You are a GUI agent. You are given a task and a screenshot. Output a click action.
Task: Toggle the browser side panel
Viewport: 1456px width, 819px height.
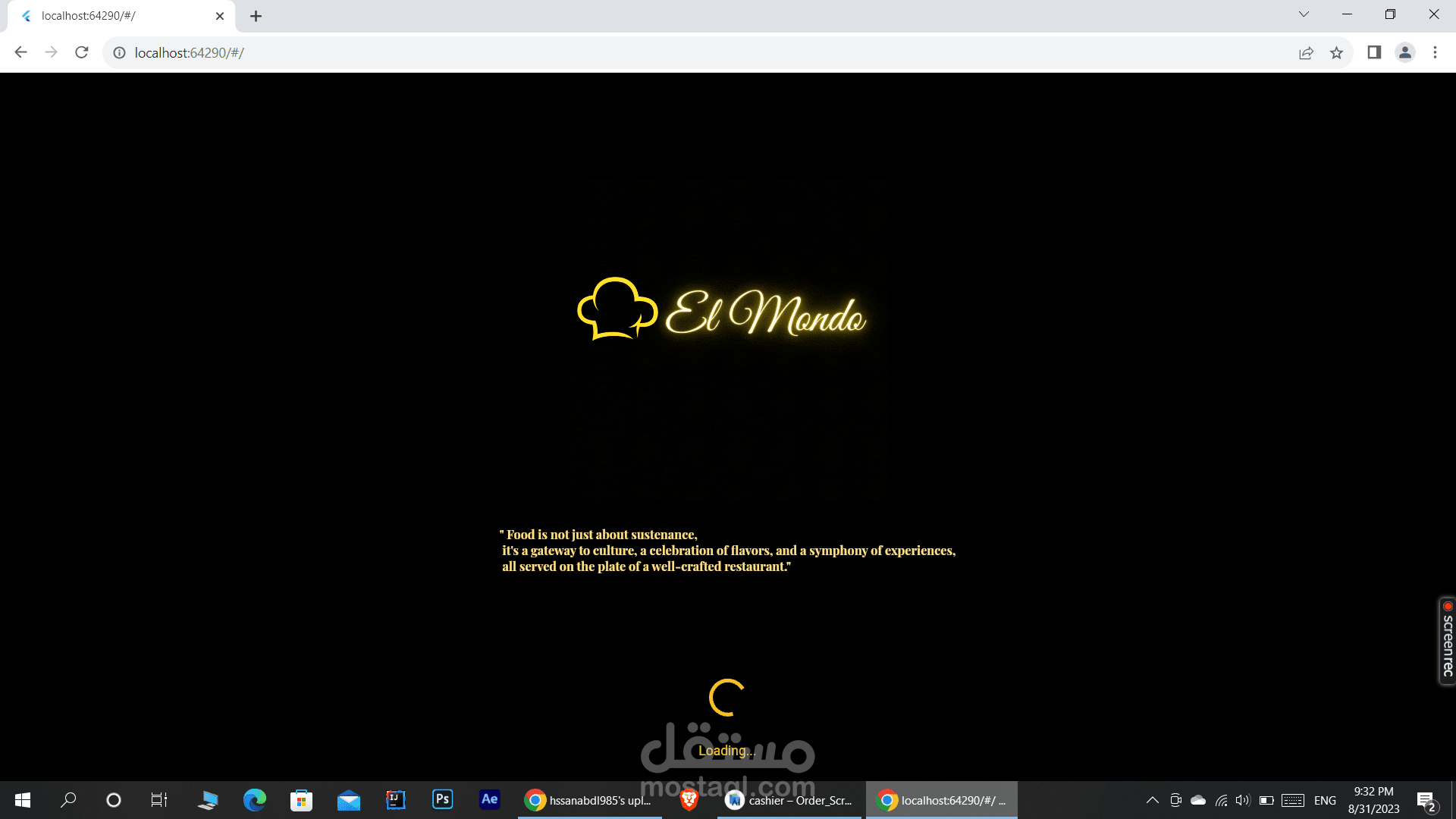[1374, 52]
